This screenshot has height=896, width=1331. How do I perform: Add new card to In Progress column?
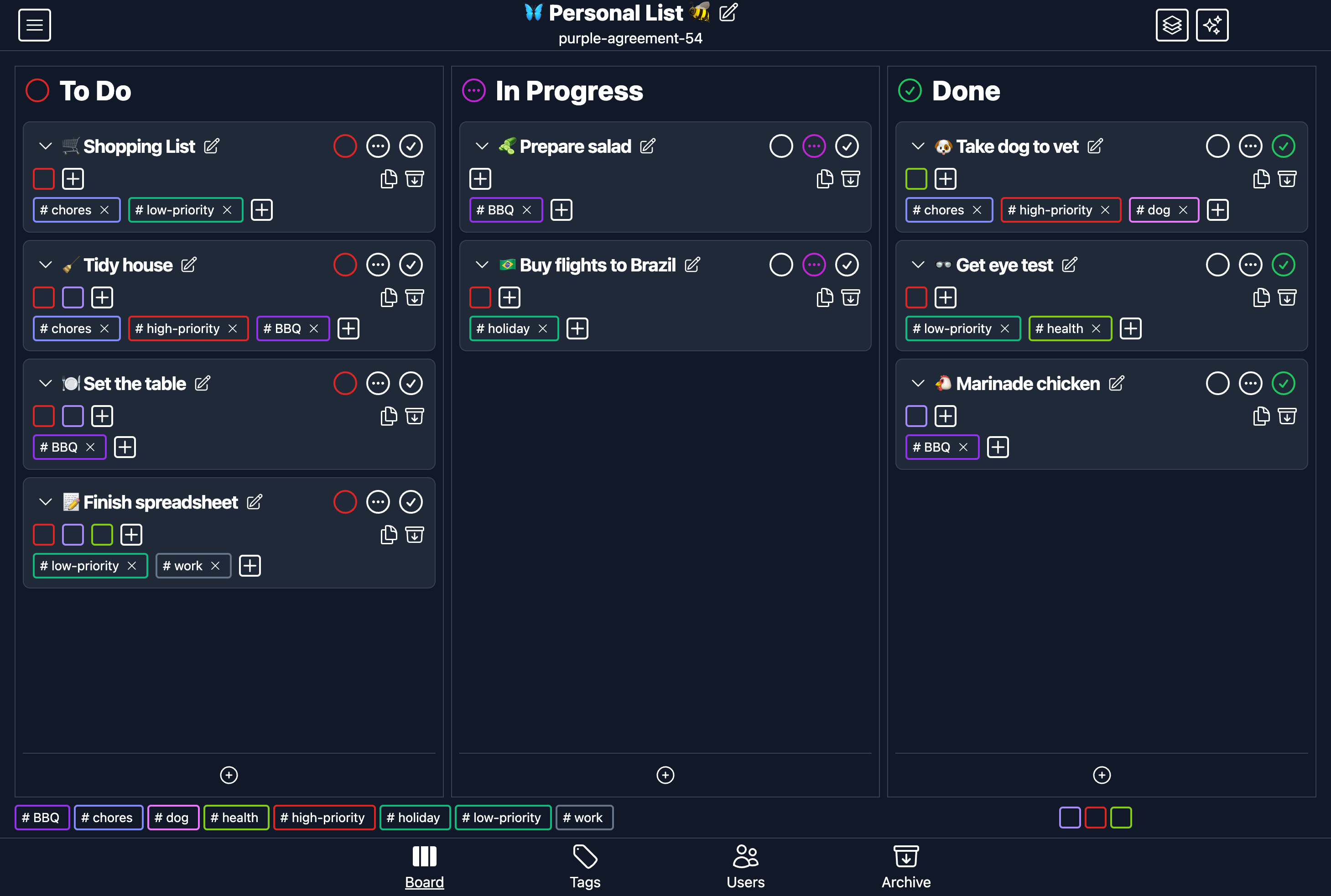coord(665,775)
